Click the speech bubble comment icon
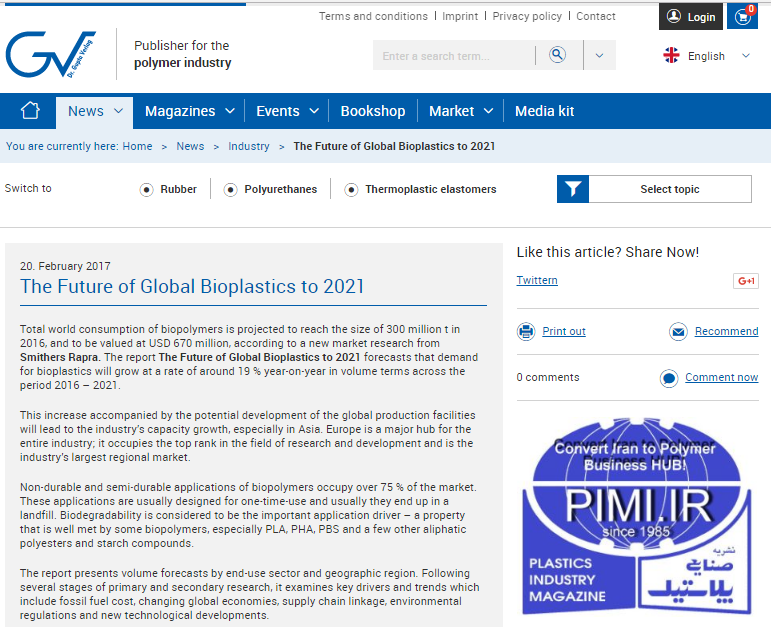 pyautogui.click(x=669, y=378)
